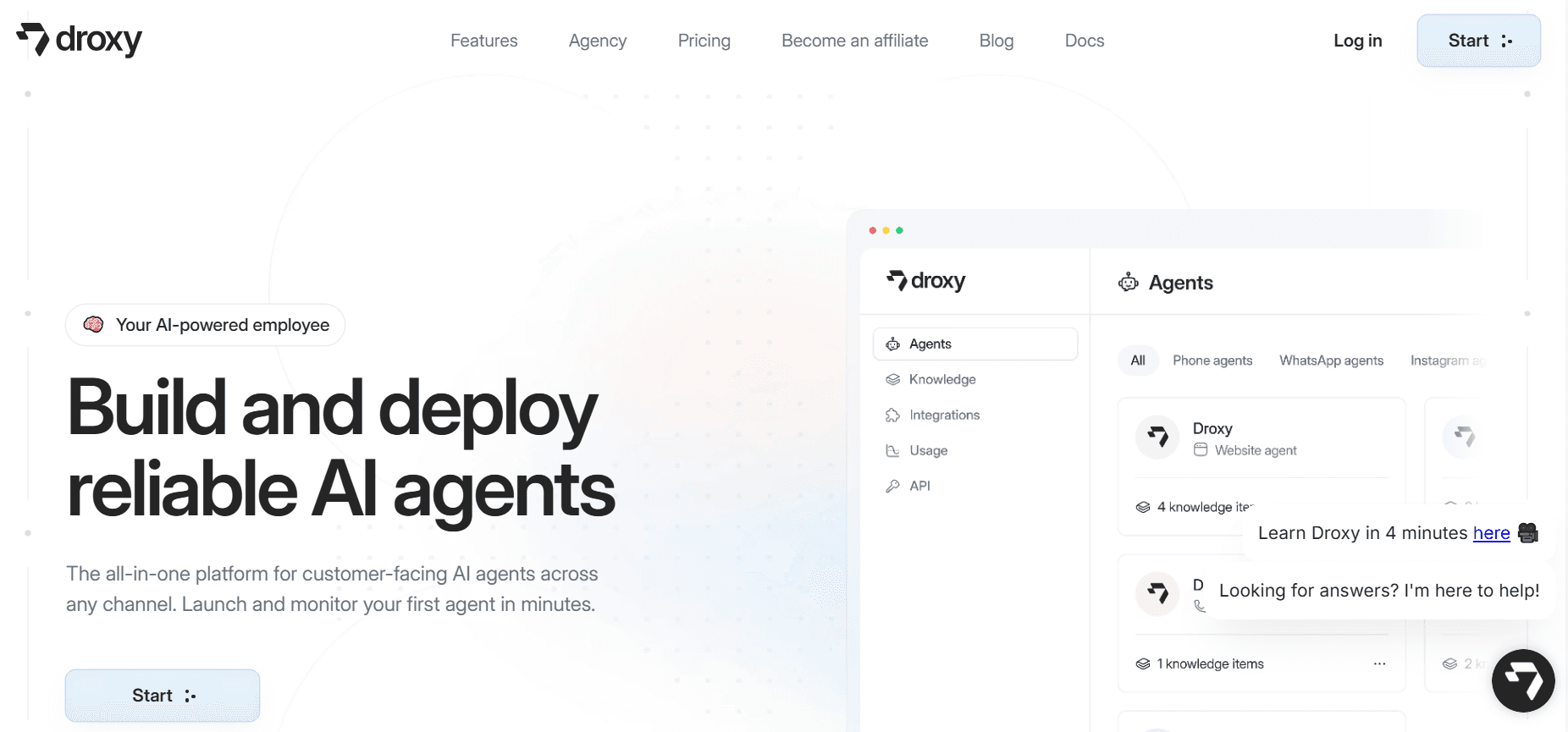Viewport: 1568px width, 732px height.
Task: Click the Agents robot icon in the sidebar
Action: (892, 344)
